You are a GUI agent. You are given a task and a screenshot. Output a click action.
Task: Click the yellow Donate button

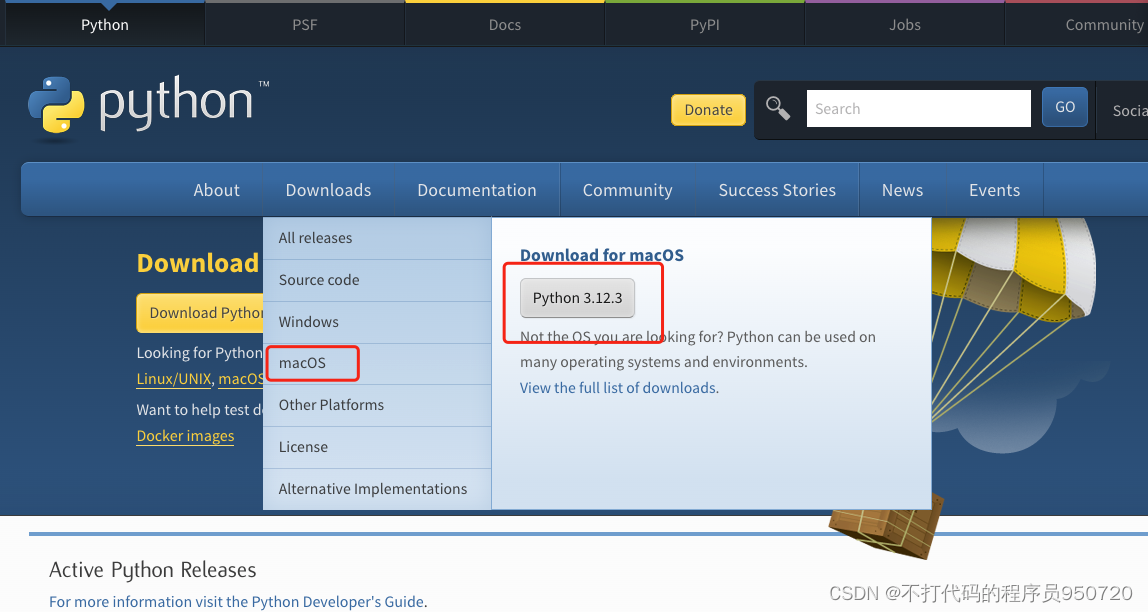708,110
